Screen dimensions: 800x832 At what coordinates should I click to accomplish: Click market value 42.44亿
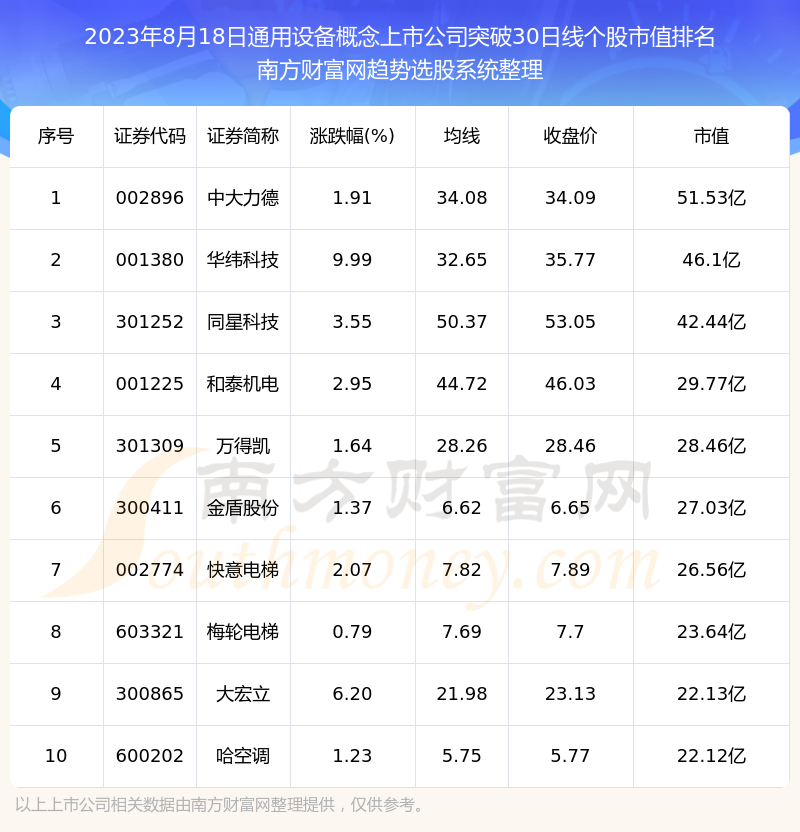click(711, 322)
